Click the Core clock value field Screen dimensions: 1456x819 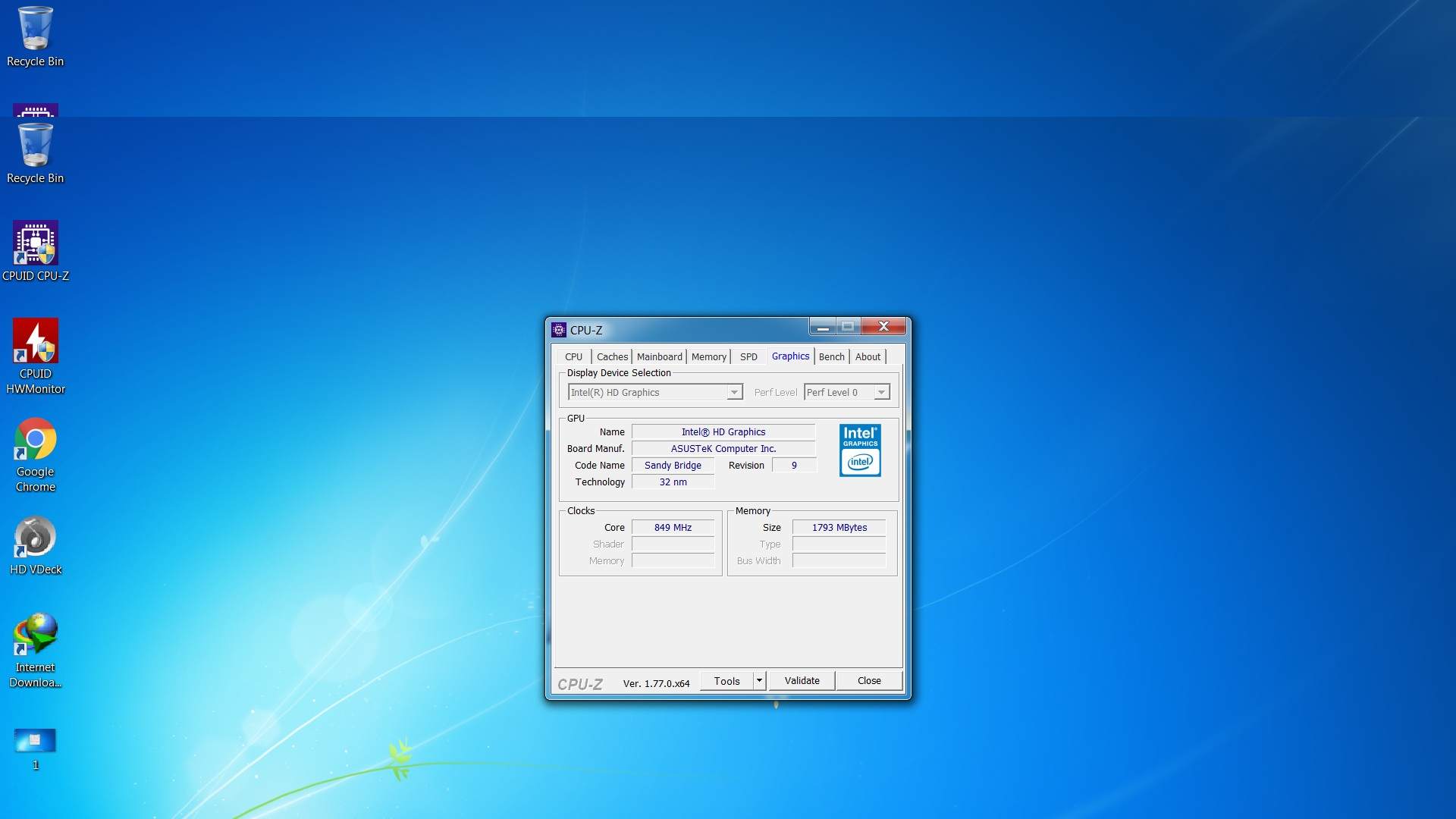(673, 528)
